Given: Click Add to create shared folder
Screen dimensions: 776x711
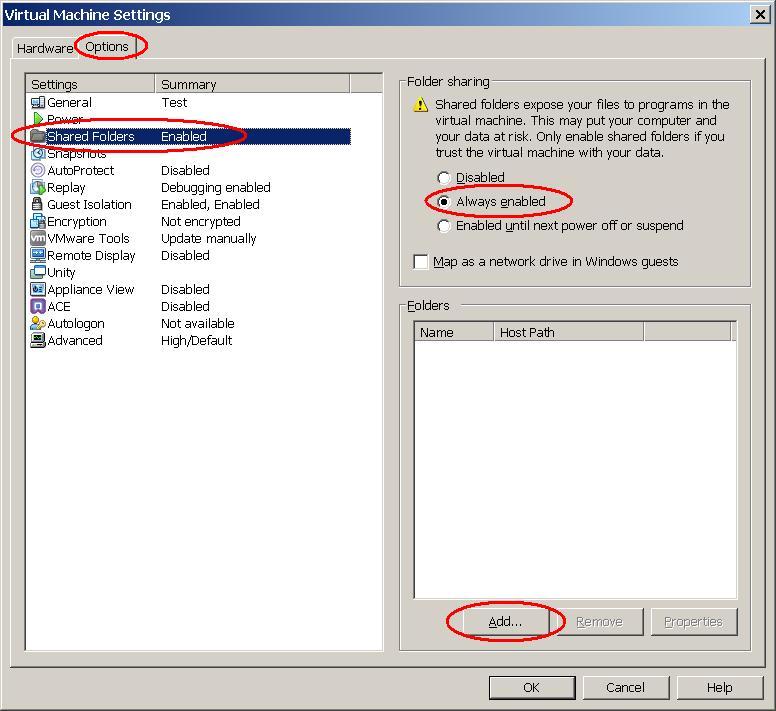Looking at the screenshot, I should (x=505, y=621).
